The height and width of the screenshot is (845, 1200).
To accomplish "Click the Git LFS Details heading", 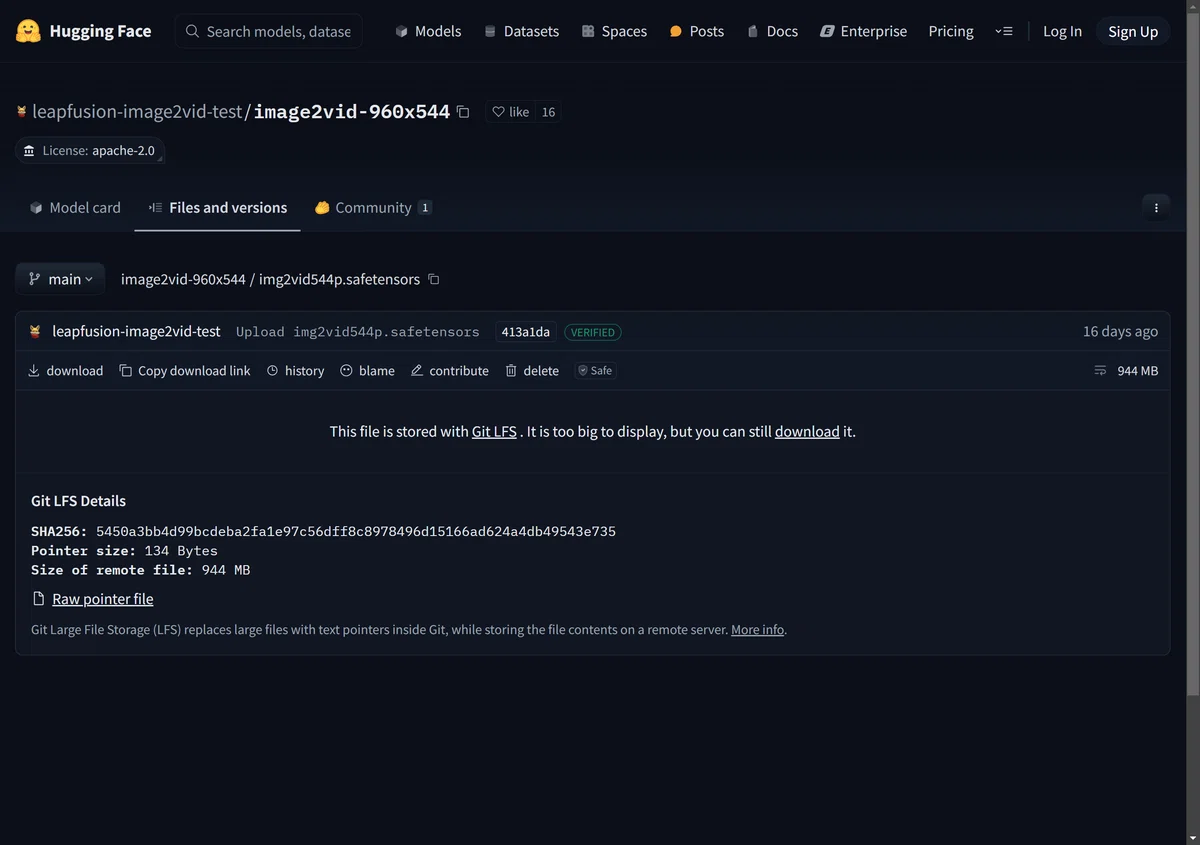I will point(79,501).
